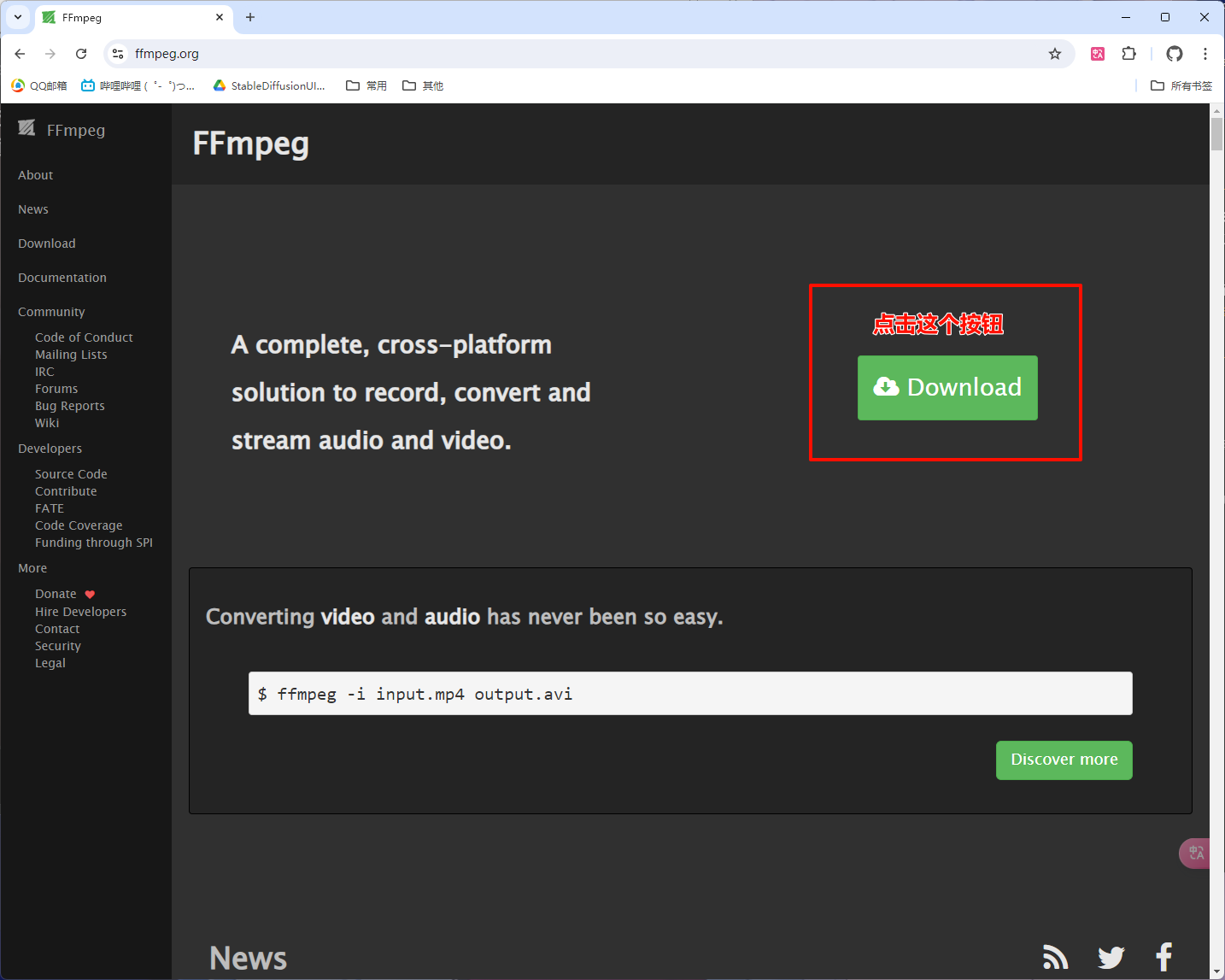Open Funding through SPI link
This screenshot has height=980, width=1225.
94,543
